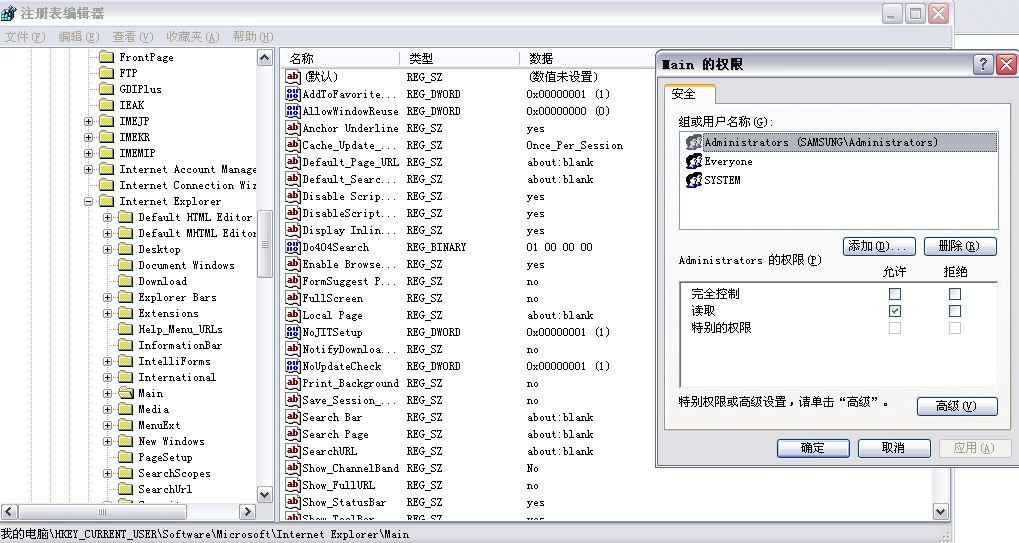Collapse the Internet Explorer tree node
1019x543 pixels.
[88, 201]
